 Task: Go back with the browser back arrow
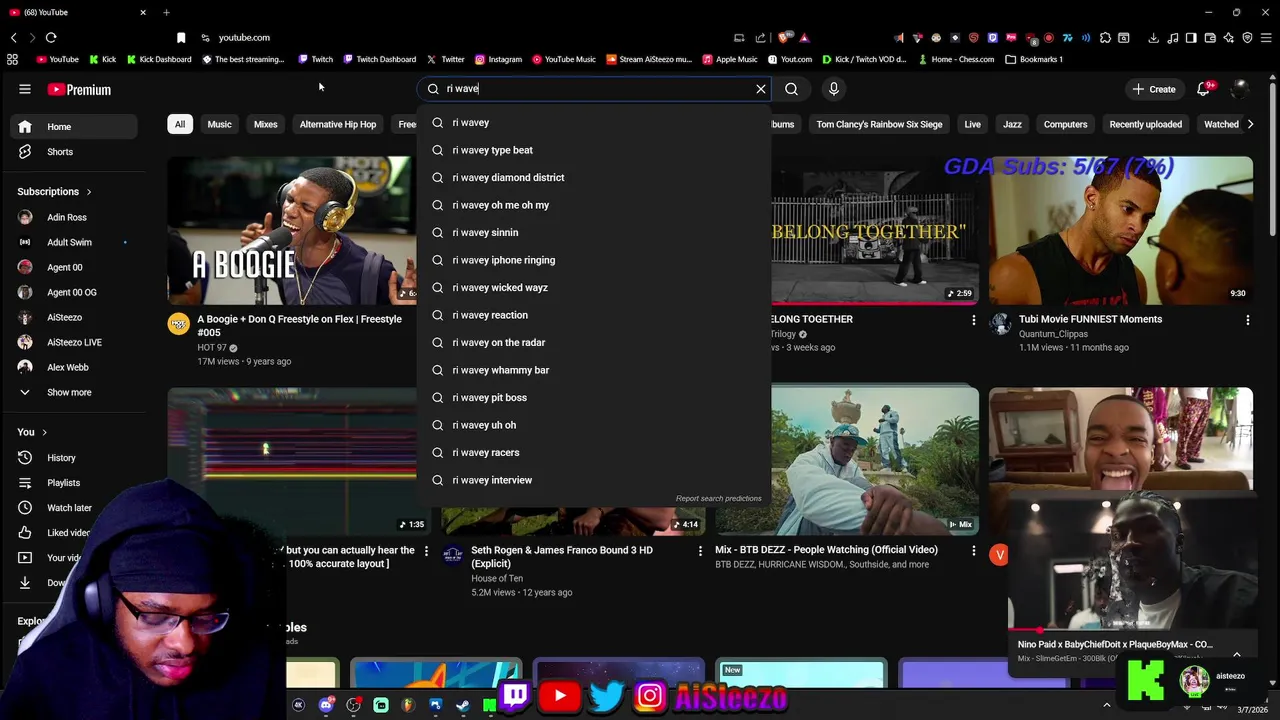pos(14,38)
